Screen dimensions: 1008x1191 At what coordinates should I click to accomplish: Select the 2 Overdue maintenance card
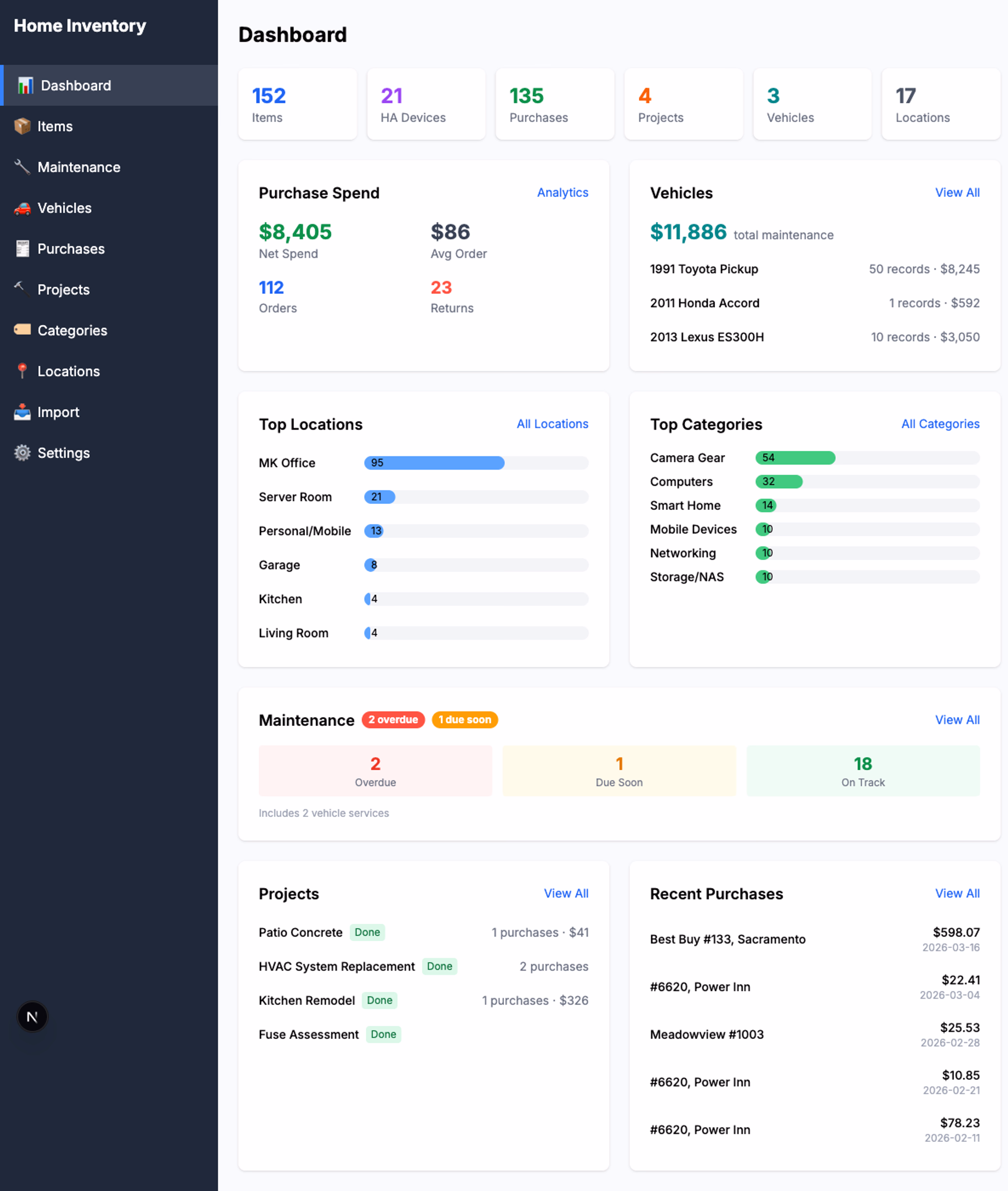tap(375, 771)
